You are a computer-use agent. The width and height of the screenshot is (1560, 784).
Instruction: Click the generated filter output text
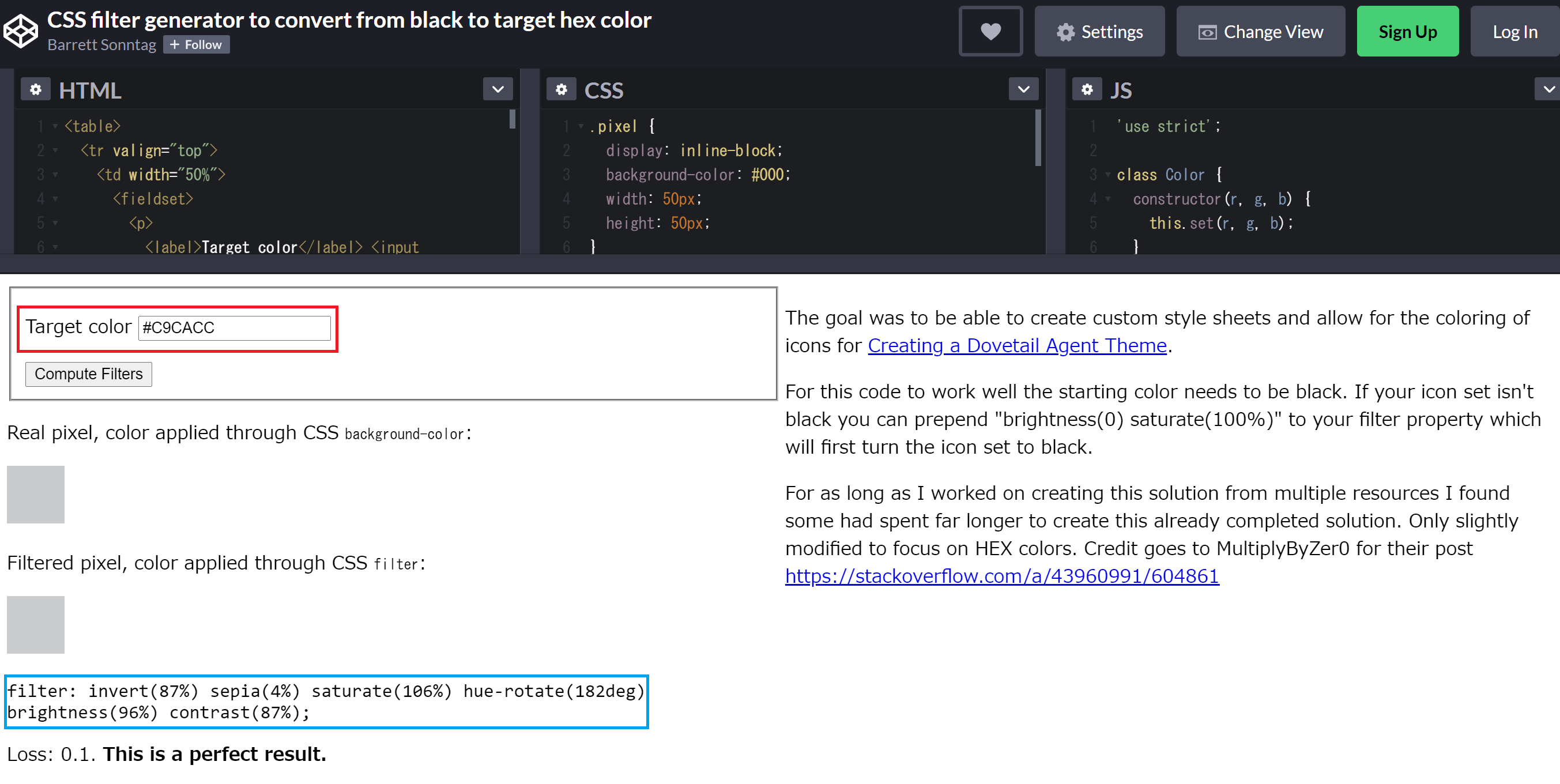click(x=326, y=702)
